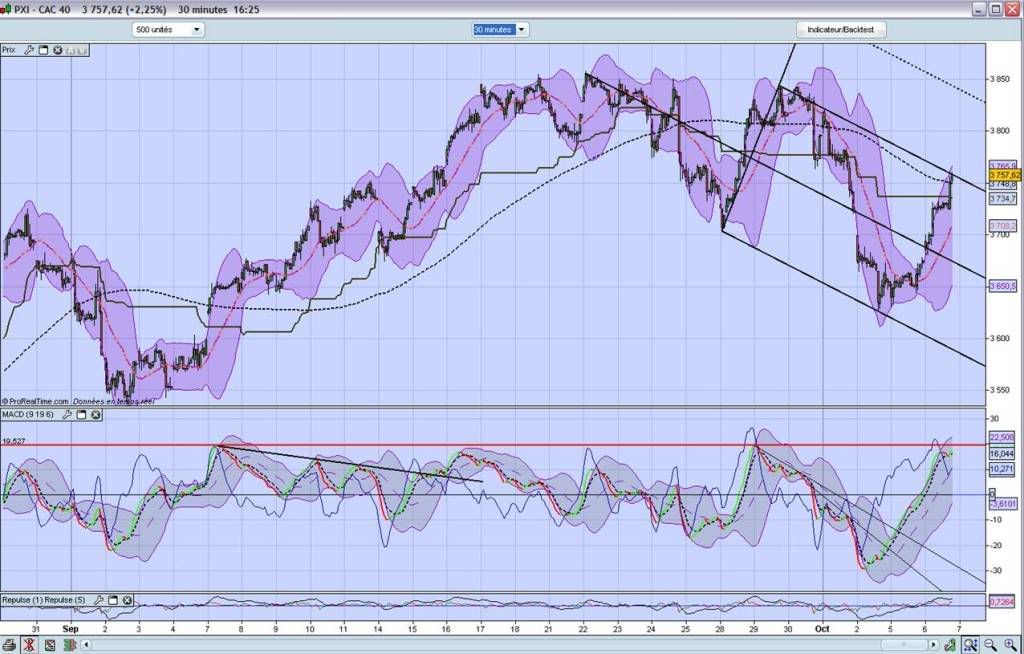The image size is (1024, 654).
Task: Select the Prix panel label
Action: click(10, 50)
